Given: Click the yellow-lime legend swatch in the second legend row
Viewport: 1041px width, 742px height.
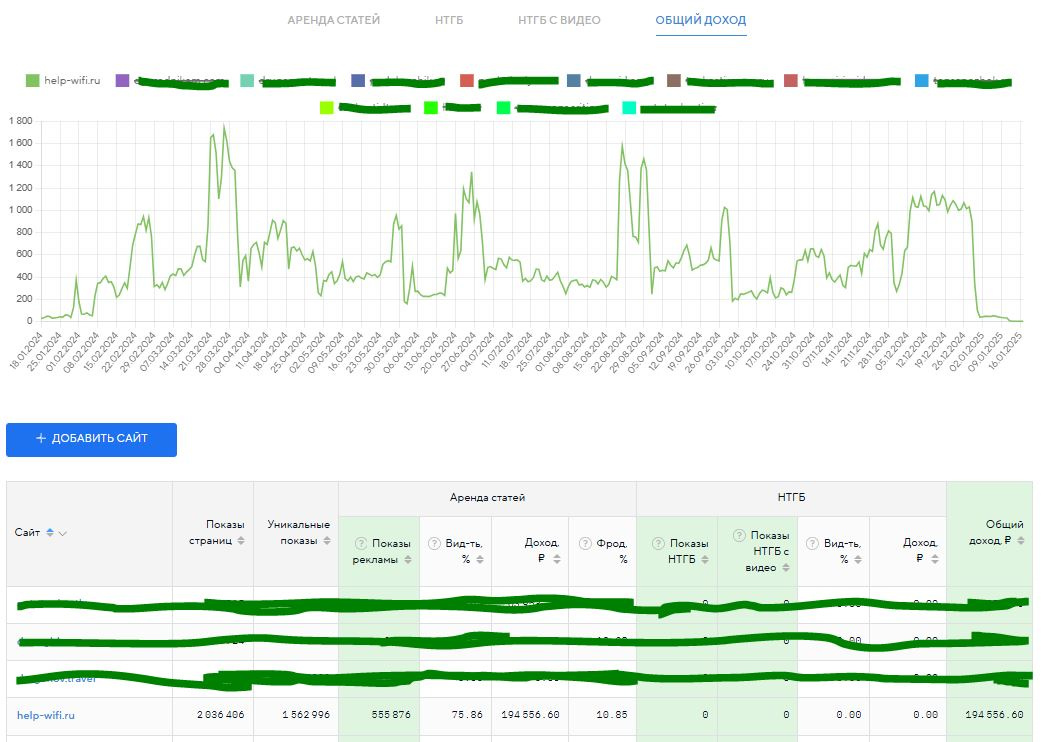Looking at the screenshot, I should (326, 108).
